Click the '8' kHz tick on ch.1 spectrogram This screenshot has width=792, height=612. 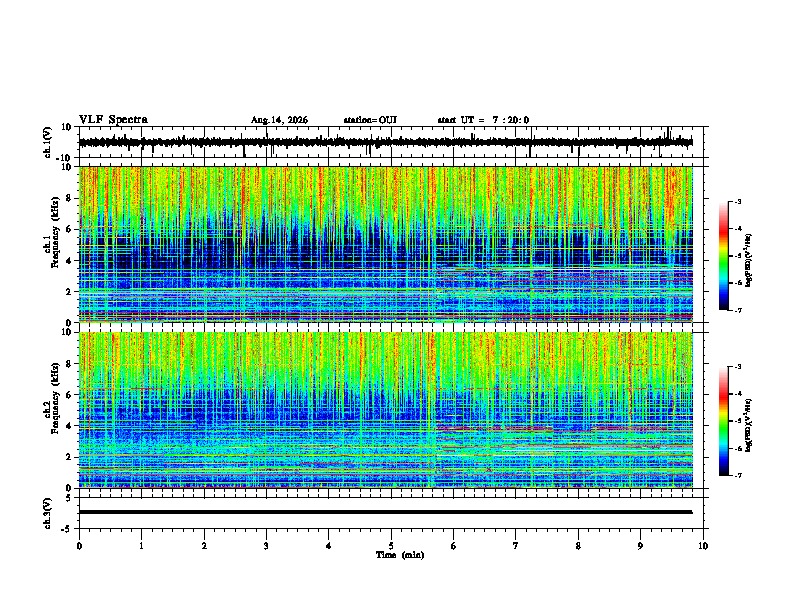point(70,198)
